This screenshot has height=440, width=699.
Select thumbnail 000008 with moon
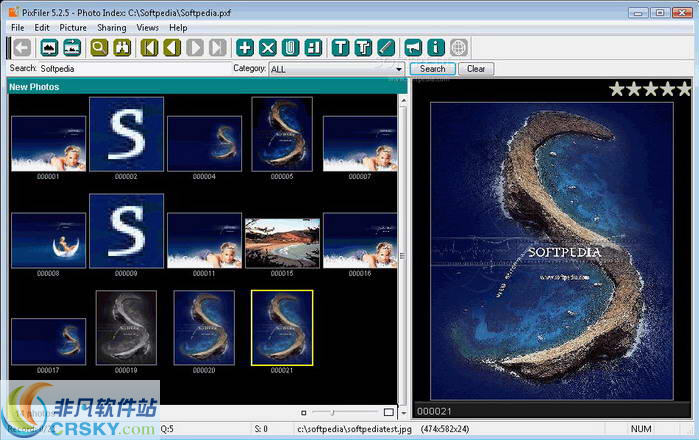click(x=48, y=240)
